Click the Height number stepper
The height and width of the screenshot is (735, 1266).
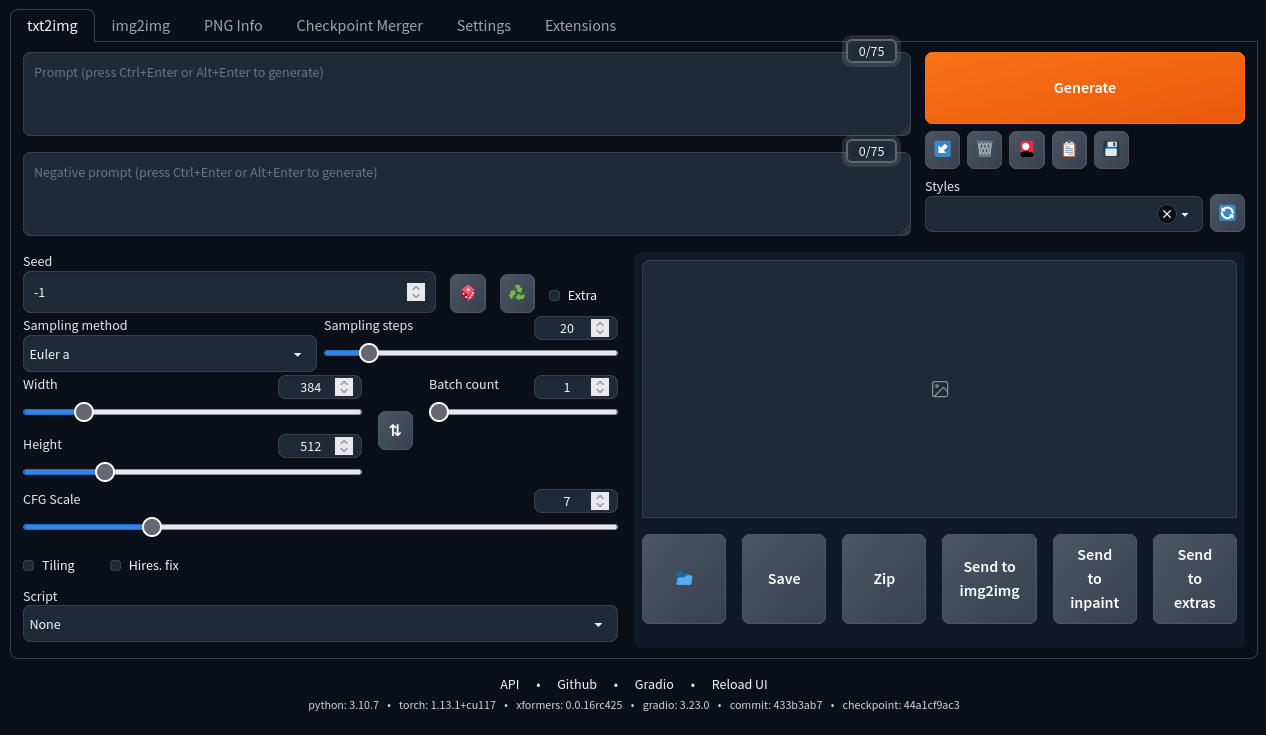[x=344, y=446]
